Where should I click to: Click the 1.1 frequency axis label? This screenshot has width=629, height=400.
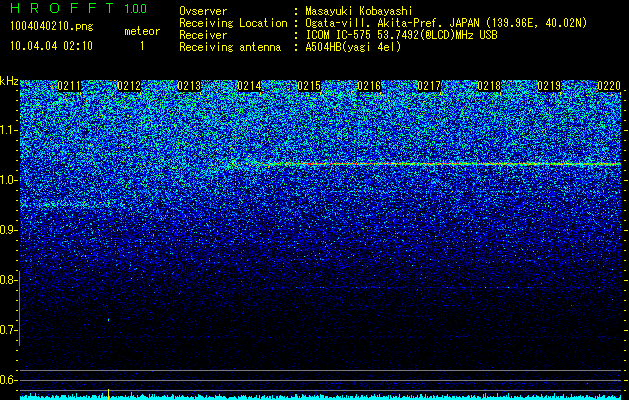click(9, 130)
